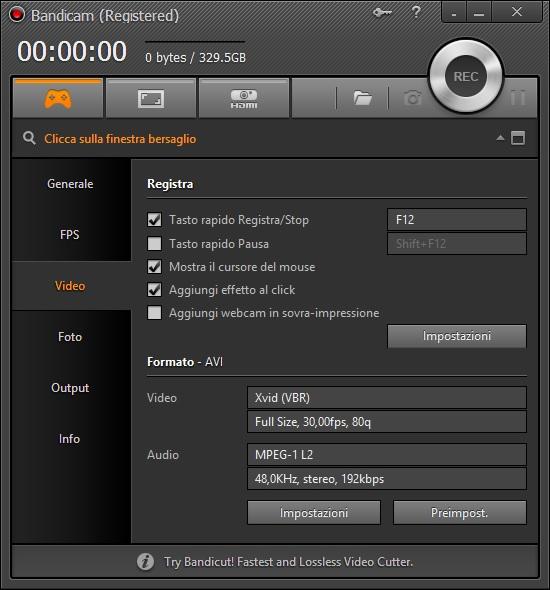Close the Bandicam window
550x590 pixels.
517,12
